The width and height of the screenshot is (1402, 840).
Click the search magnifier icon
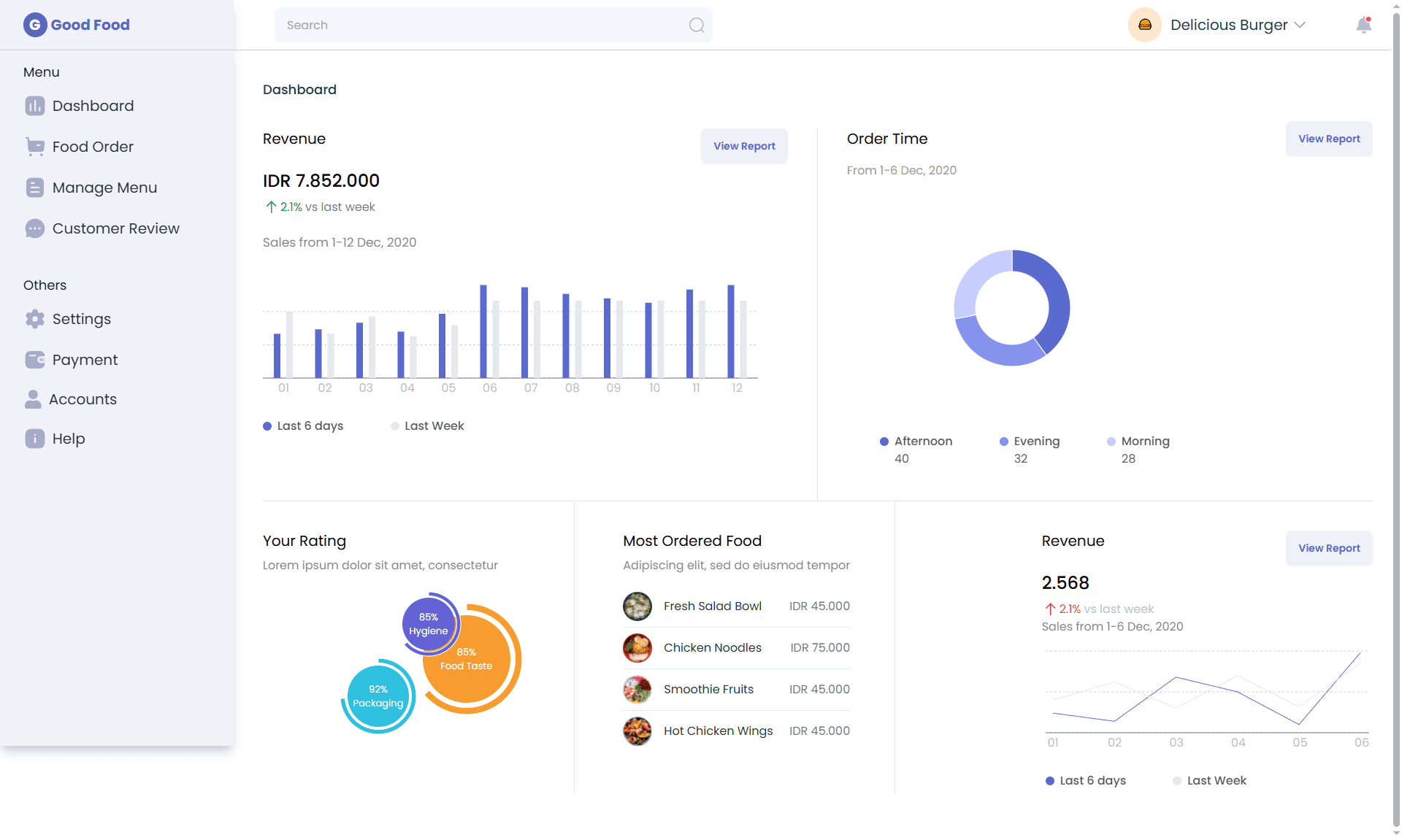697,26
